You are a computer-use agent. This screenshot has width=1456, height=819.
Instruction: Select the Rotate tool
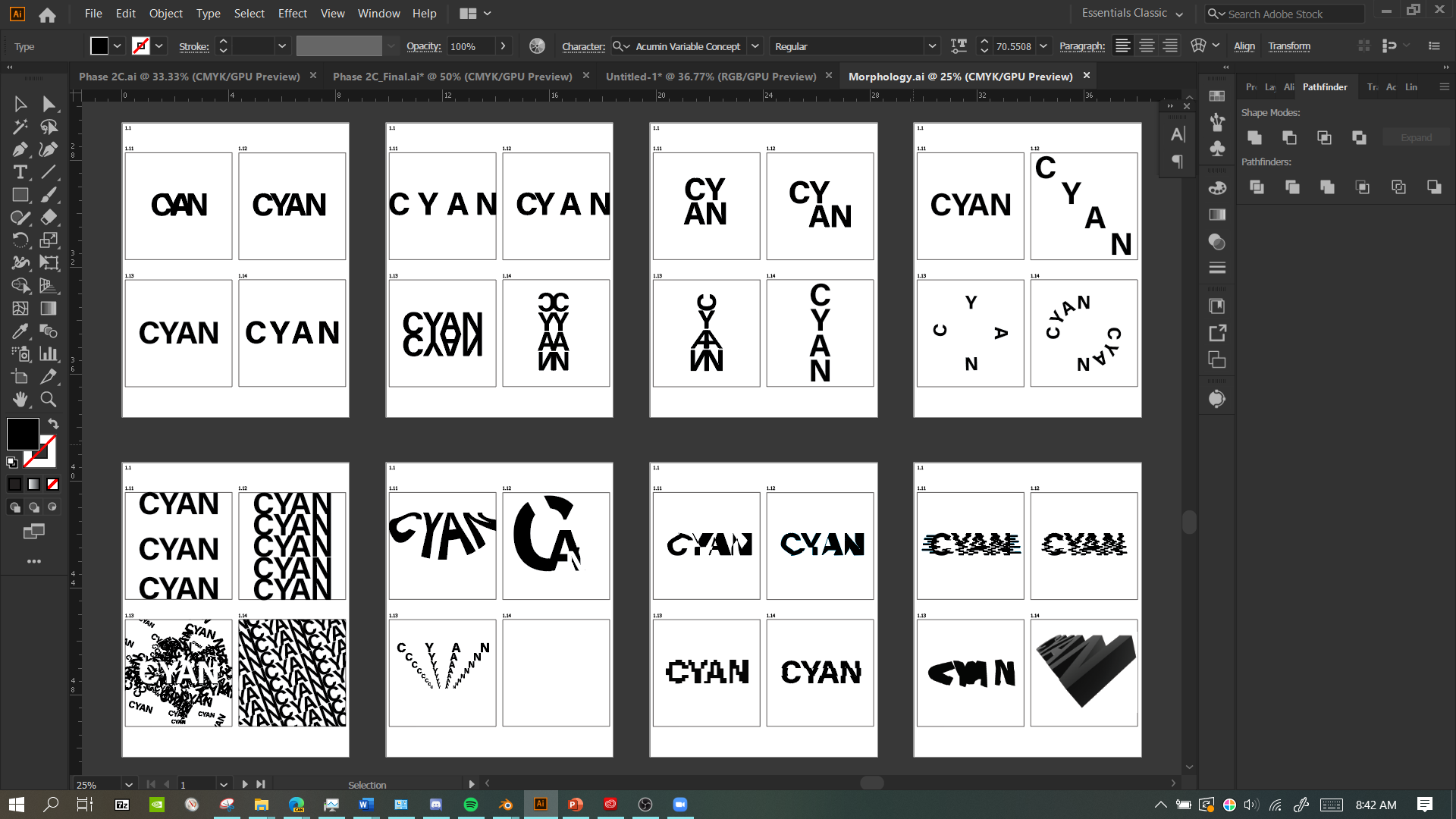20,240
